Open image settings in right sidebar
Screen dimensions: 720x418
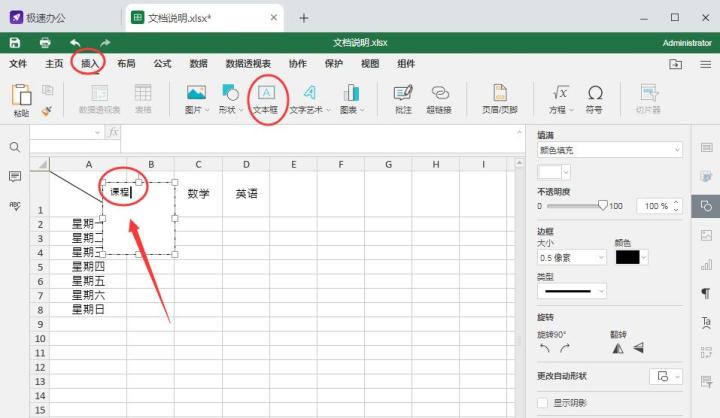[x=706, y=235]
